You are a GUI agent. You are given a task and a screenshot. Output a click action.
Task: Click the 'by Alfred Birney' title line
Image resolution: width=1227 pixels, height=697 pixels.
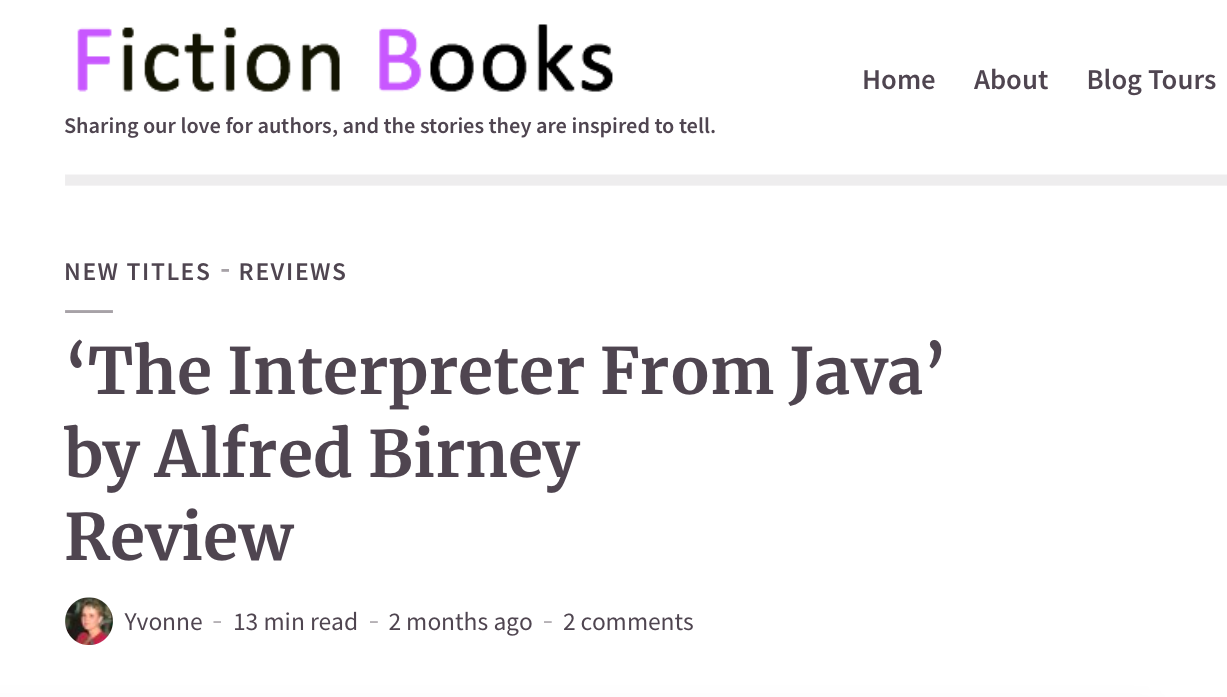[320, 452]
